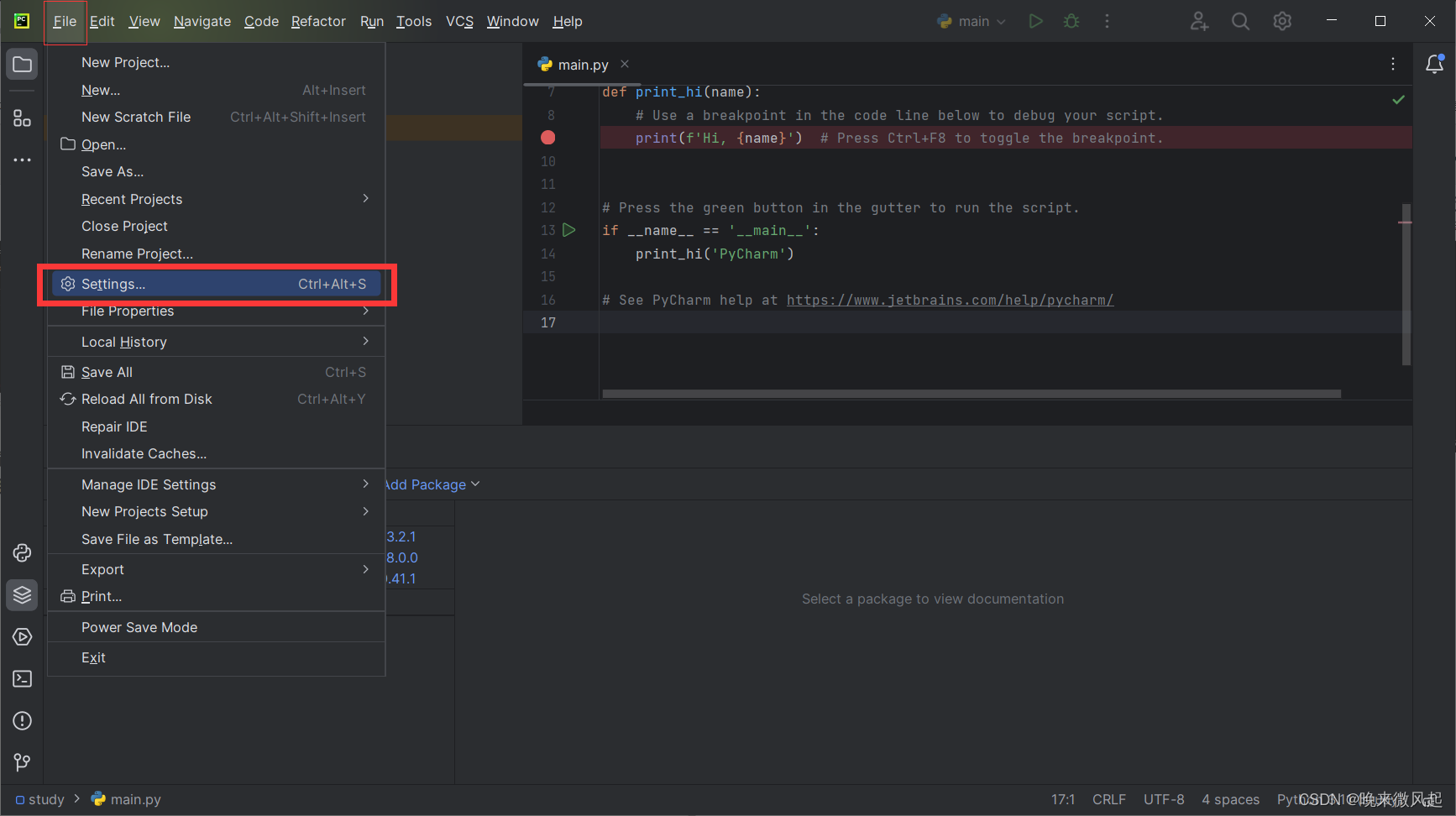Open IDE settings gear in toolbar
The image size is (1456, 816).
[1282, 21]
